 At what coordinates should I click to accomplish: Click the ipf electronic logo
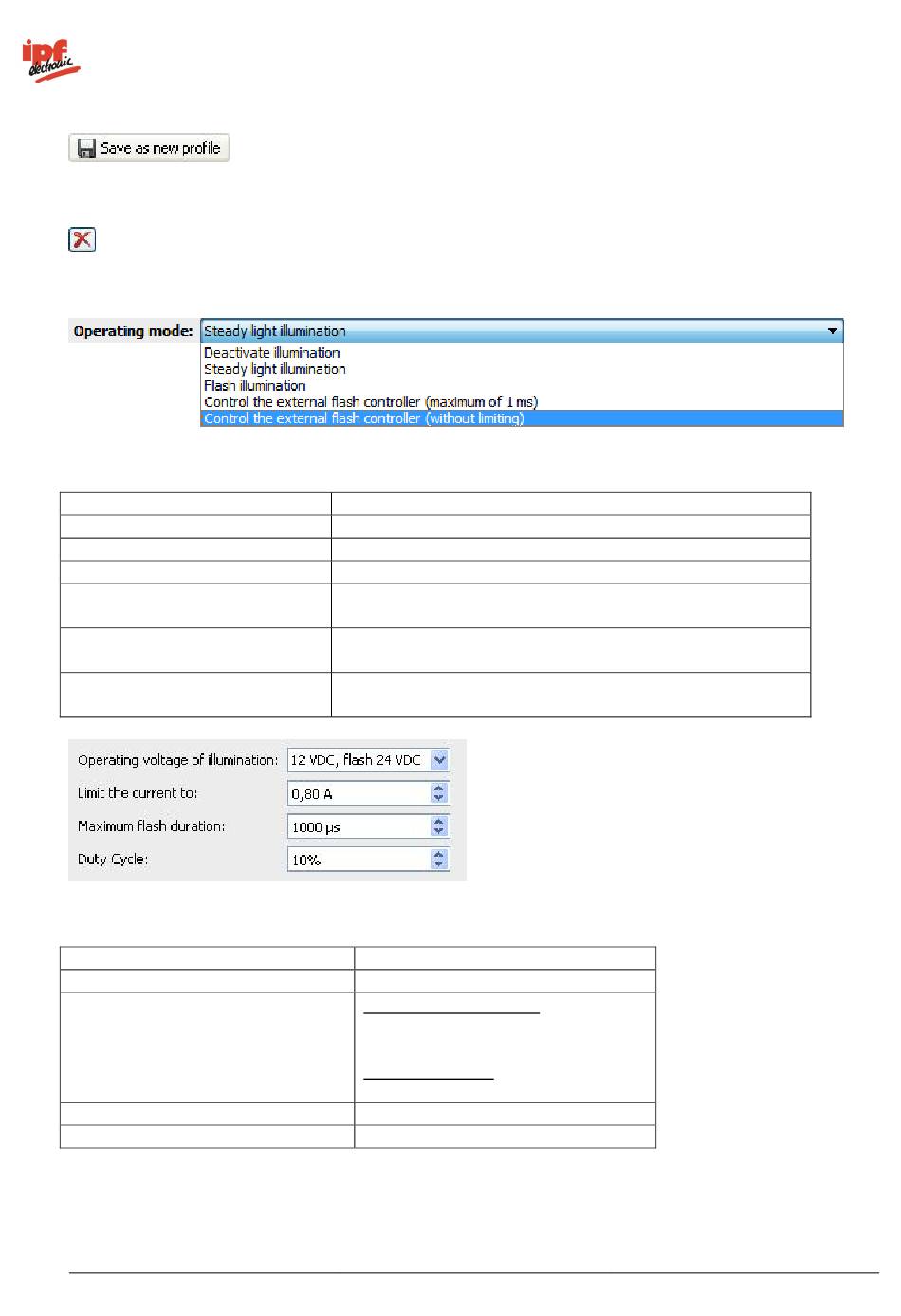(52, 61)
